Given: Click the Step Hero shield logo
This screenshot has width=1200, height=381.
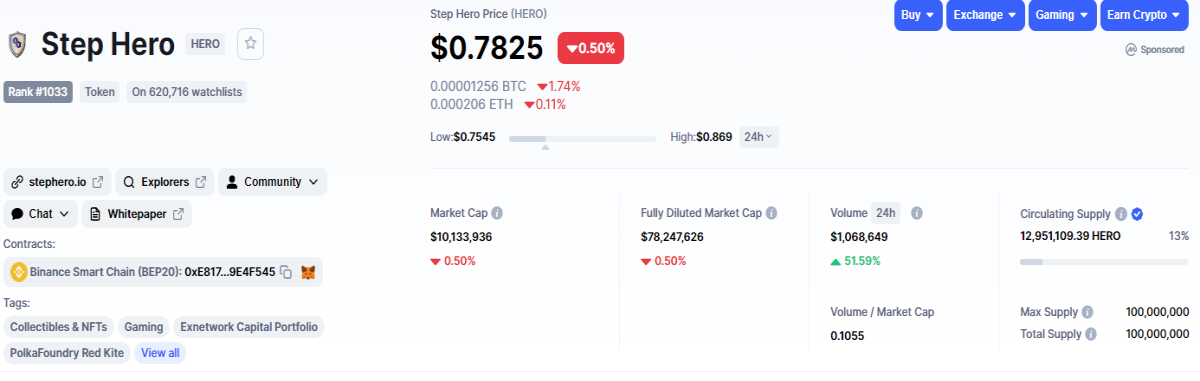Looking at the screenshot, I should pos(17,45).
